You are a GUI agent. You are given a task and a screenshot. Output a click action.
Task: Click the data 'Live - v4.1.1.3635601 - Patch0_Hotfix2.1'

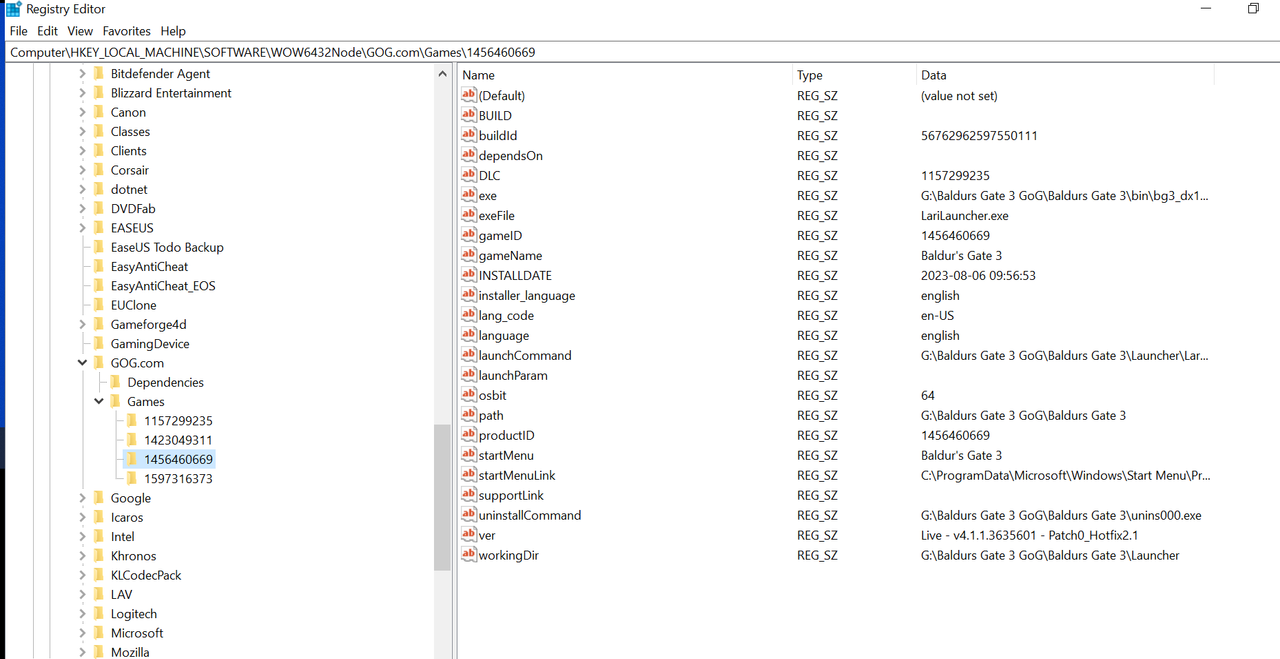[x=1029, y=535]
